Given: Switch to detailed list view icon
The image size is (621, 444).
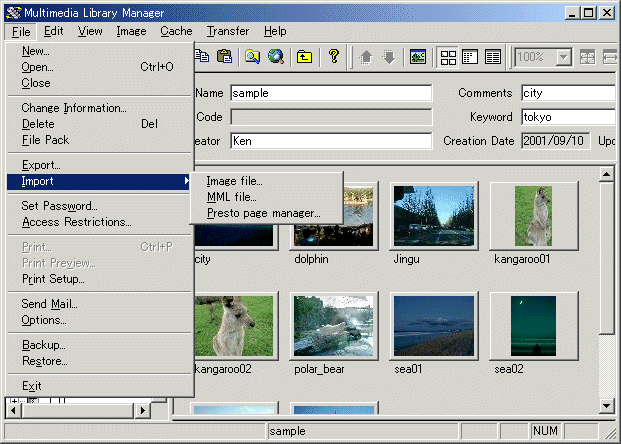Looking at the screenshot, I should [493, 57].
